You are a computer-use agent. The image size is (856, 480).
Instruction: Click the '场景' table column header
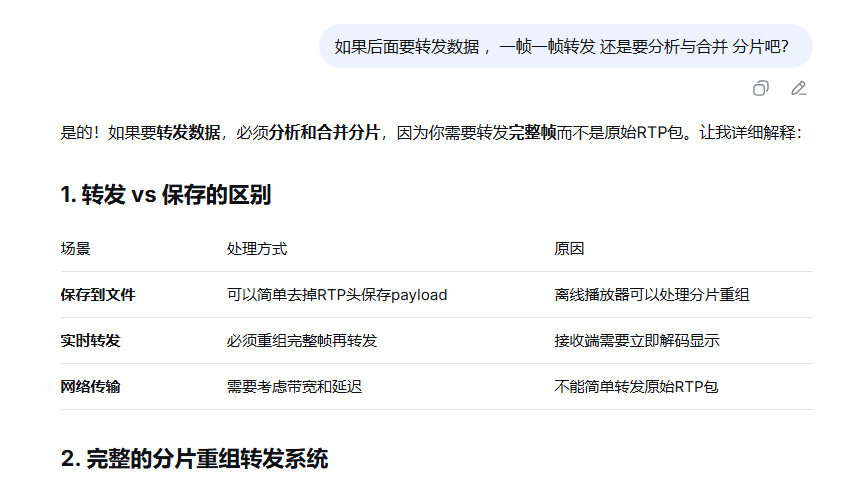[x=76, y=249]
